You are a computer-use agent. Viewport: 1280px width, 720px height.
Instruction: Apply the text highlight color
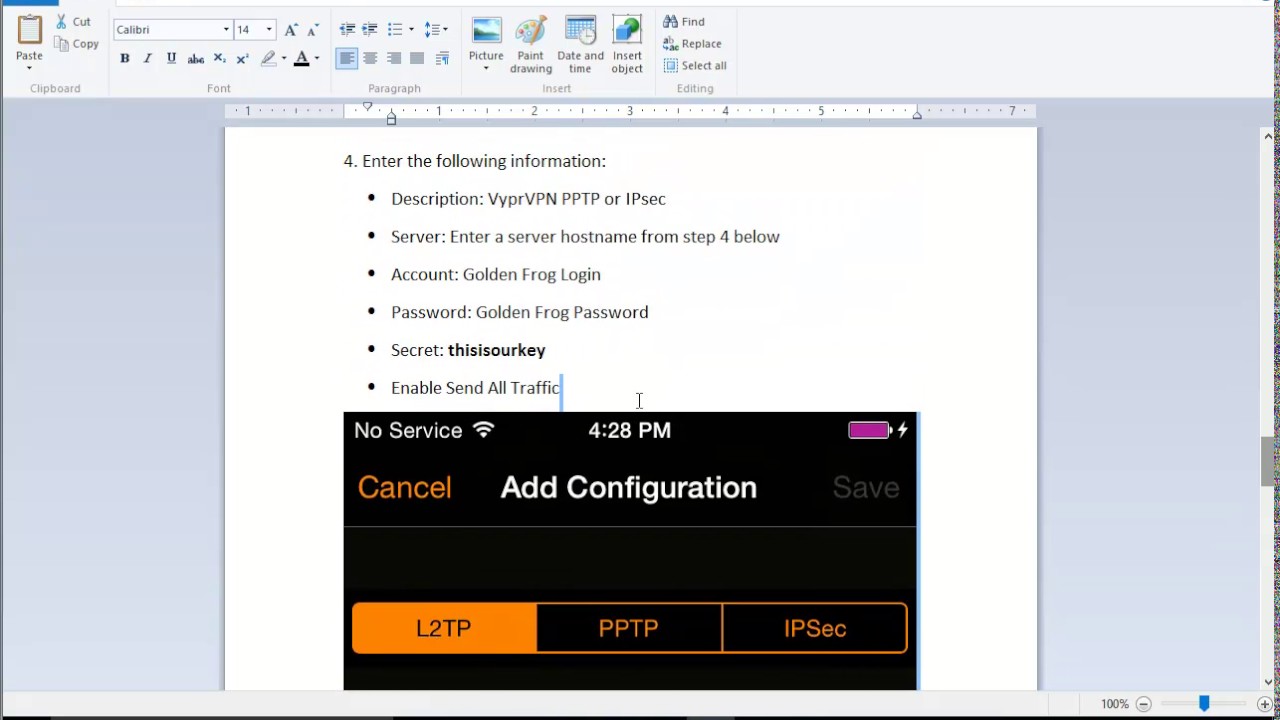click(x=268, y=59)
